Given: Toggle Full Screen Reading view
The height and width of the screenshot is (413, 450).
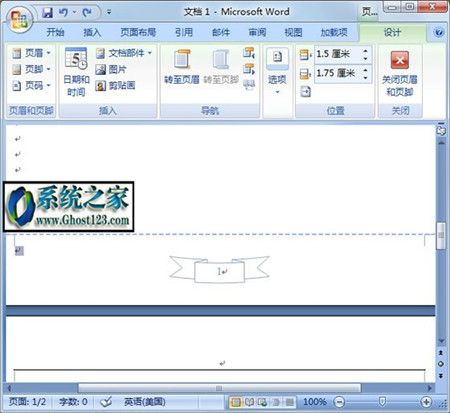Looking at the screenshot, I should click(x=249, y=402).
